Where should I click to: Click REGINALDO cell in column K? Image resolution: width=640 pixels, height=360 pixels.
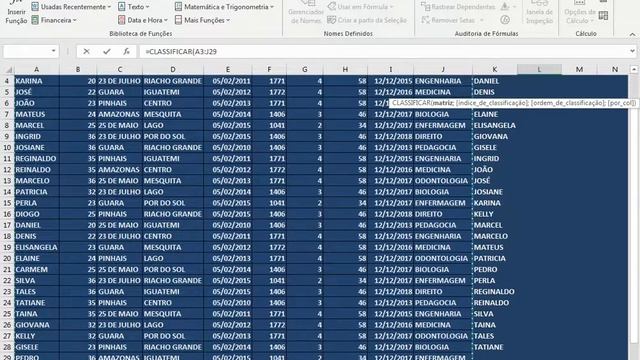coord(495,291)
